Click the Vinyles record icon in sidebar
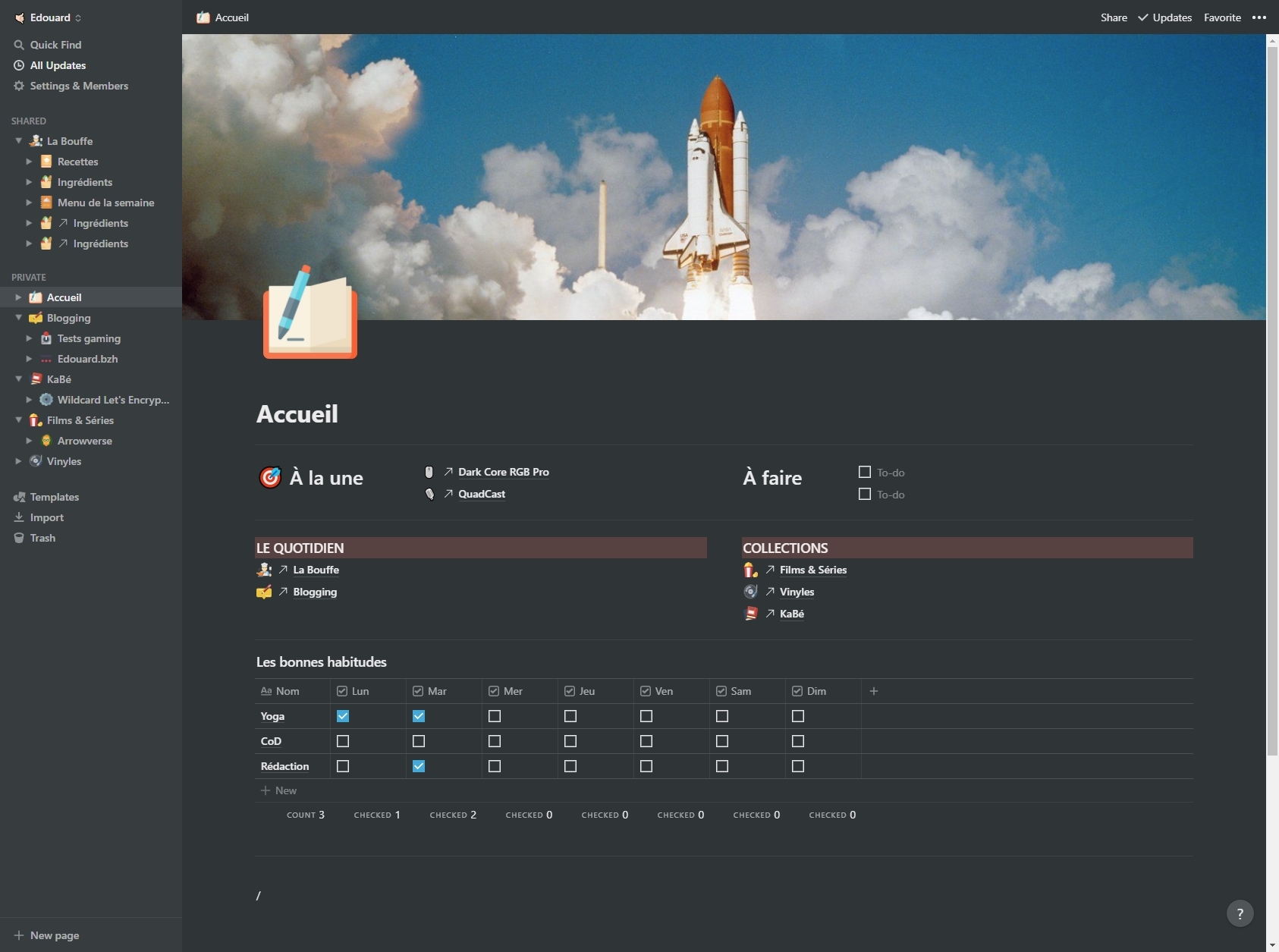Image resolution: width=1279 pixels, height=952 pixels. tap(36, 461)
